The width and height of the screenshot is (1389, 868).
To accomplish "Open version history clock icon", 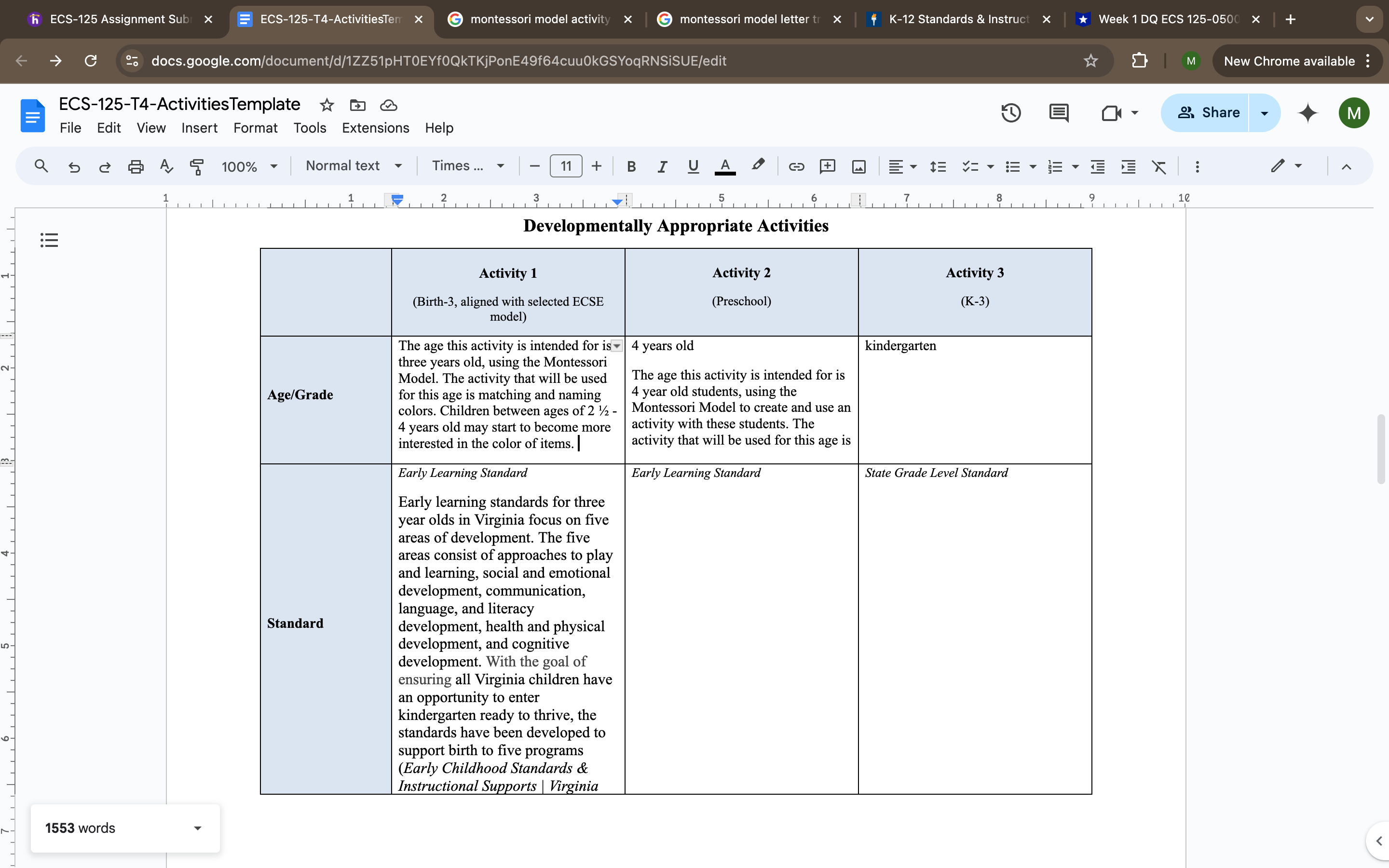I will tap(1011, 112).
